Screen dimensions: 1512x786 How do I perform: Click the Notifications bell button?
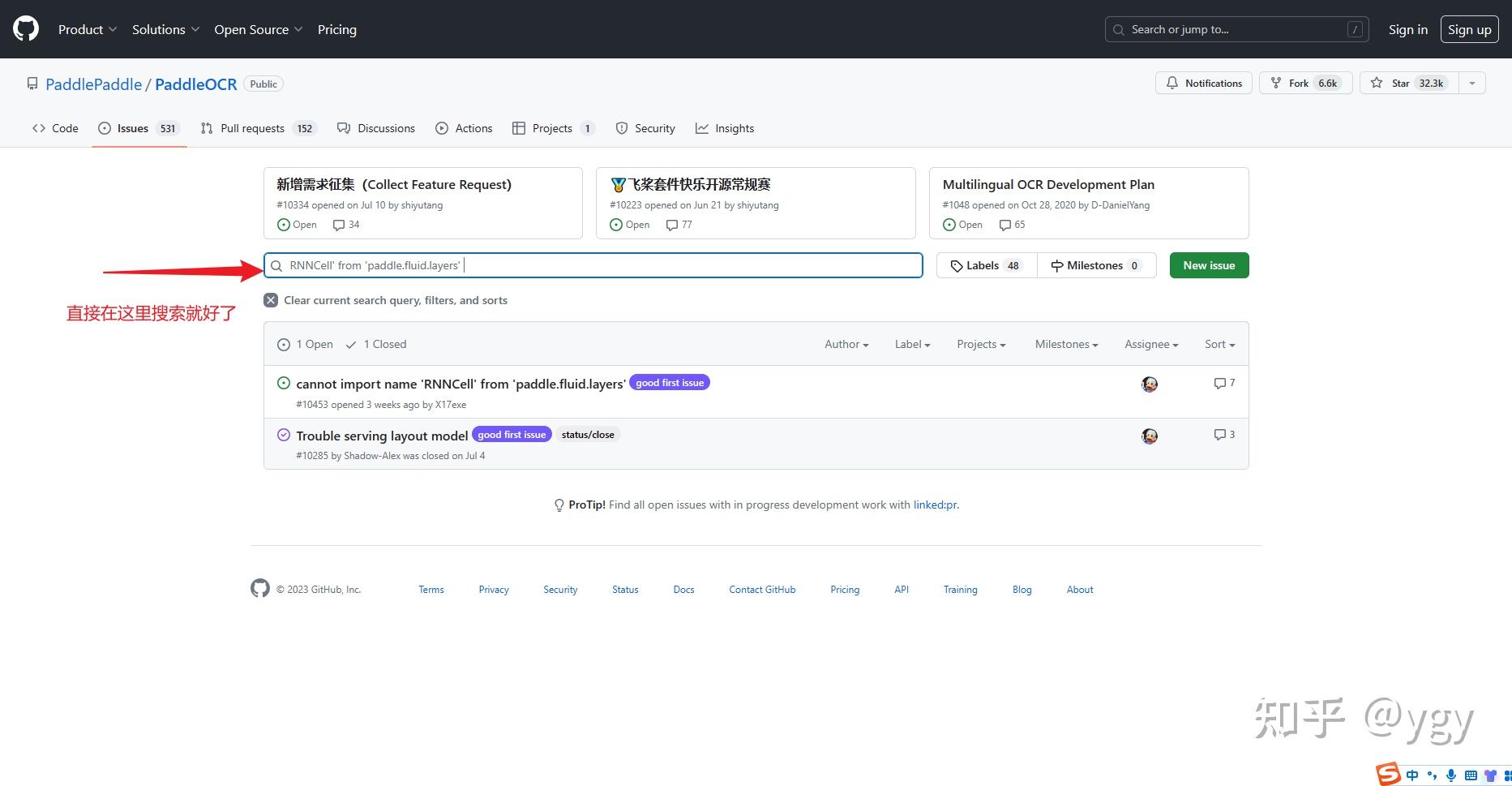tap(1204, 83)
